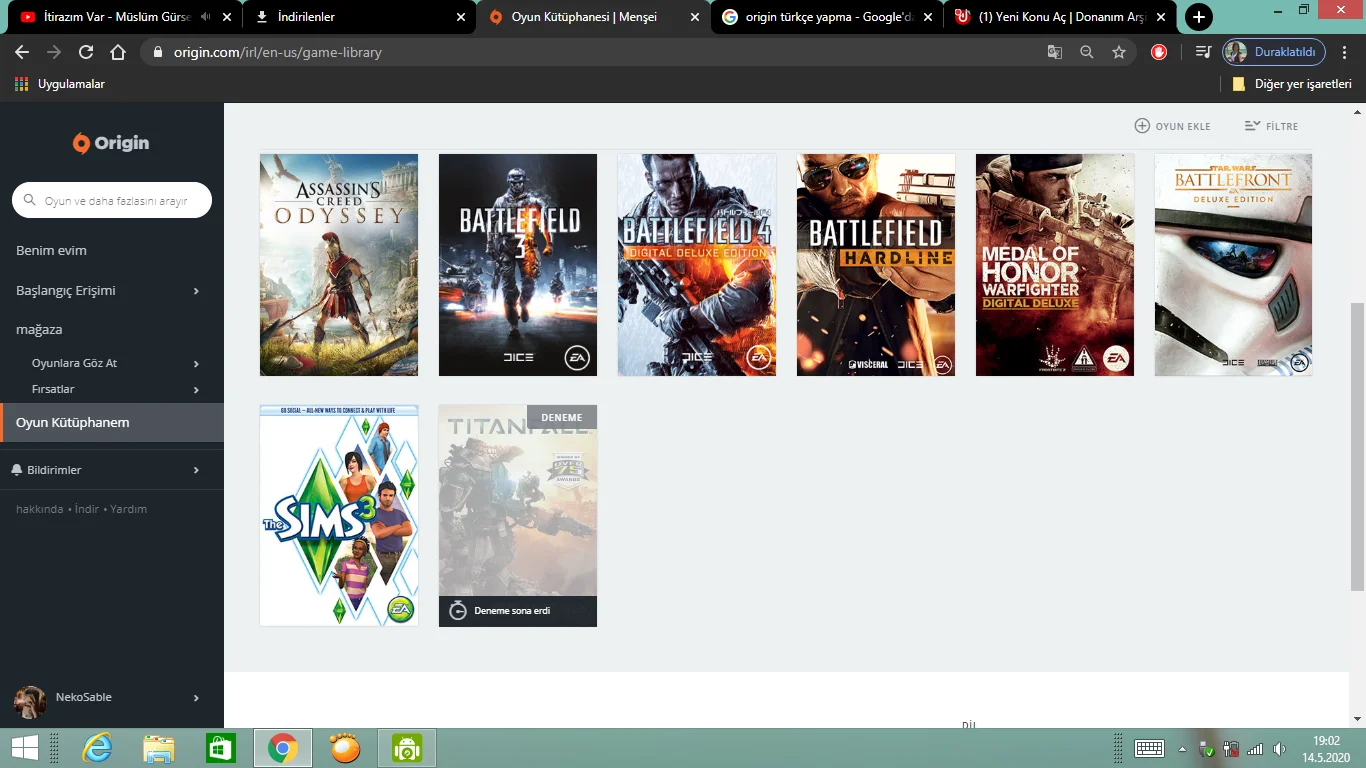This screenshot has width=1366, height=768.
Task: Open the mağaza section
Action: point(39,329)
